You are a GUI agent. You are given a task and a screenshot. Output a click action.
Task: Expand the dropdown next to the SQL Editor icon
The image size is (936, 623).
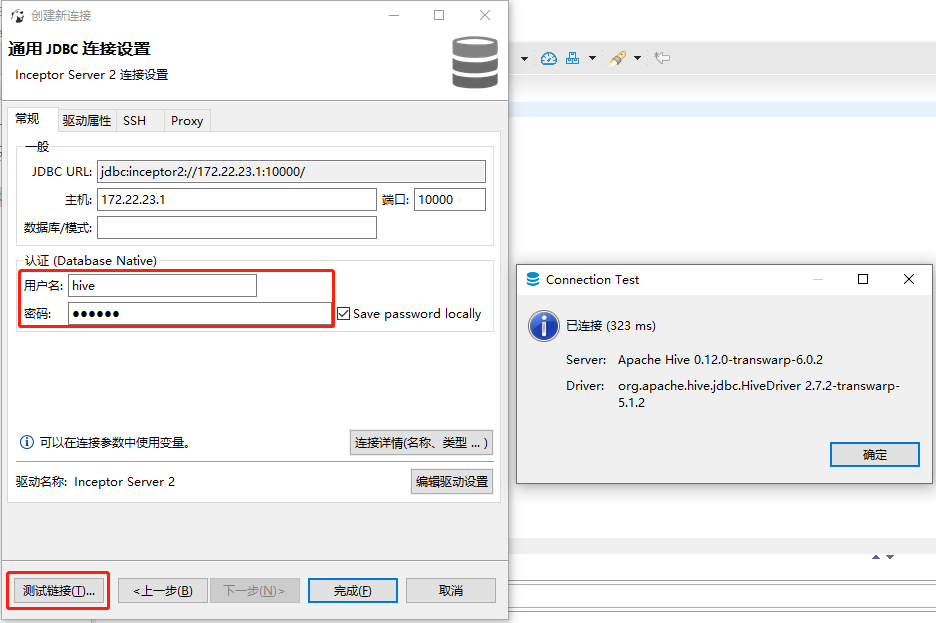click(636, 58)
